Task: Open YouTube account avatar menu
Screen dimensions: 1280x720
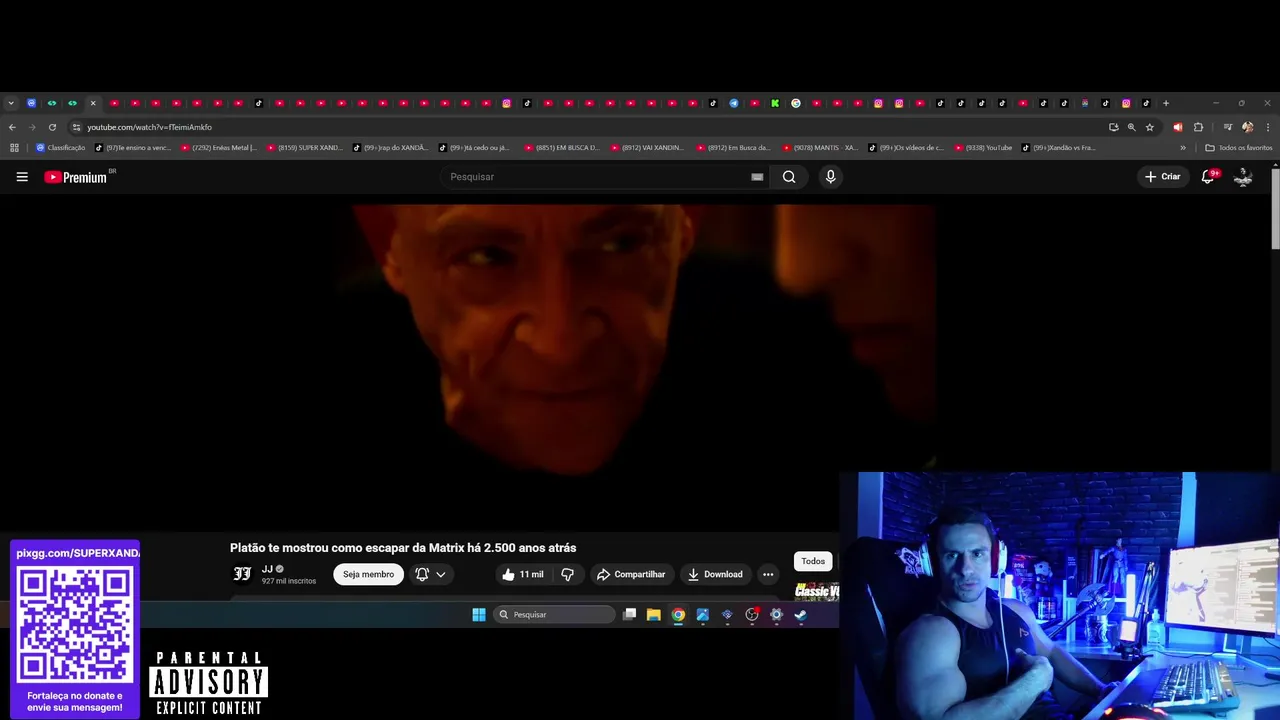Action: [x=1243, y=177]
